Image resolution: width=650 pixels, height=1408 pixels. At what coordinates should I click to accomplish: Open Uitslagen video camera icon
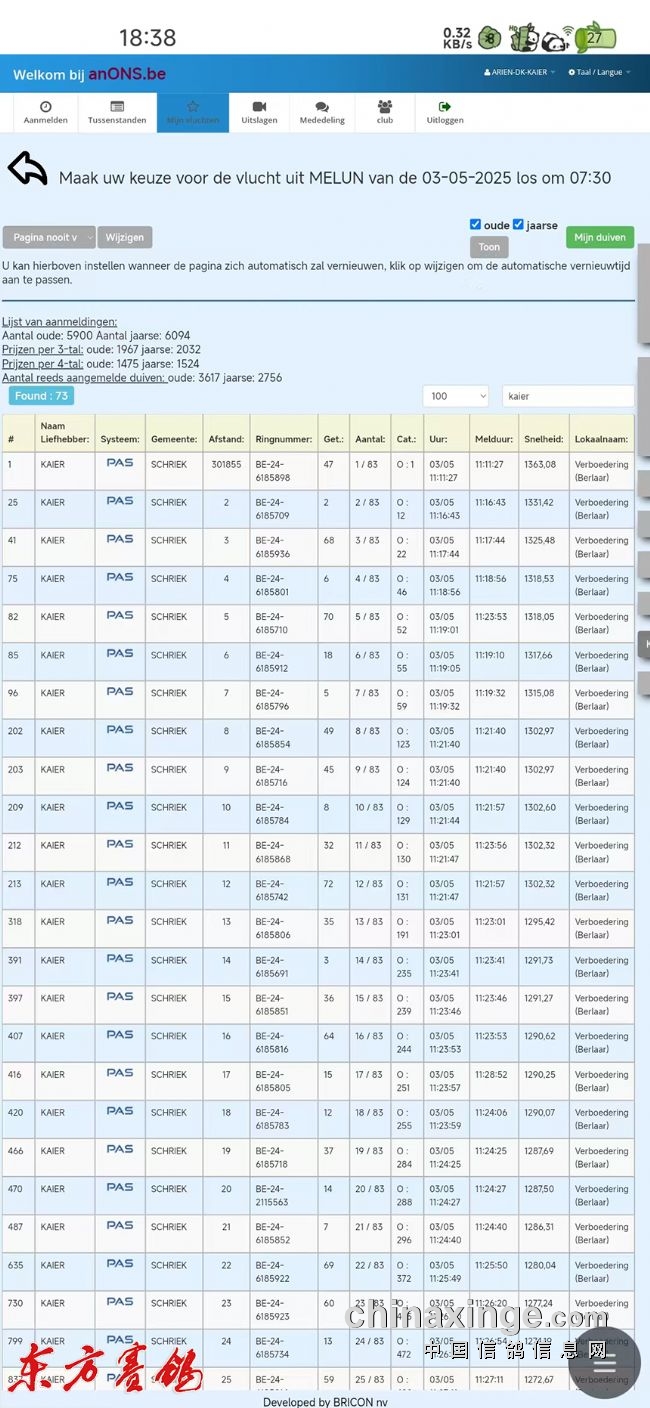coord(259,107)
